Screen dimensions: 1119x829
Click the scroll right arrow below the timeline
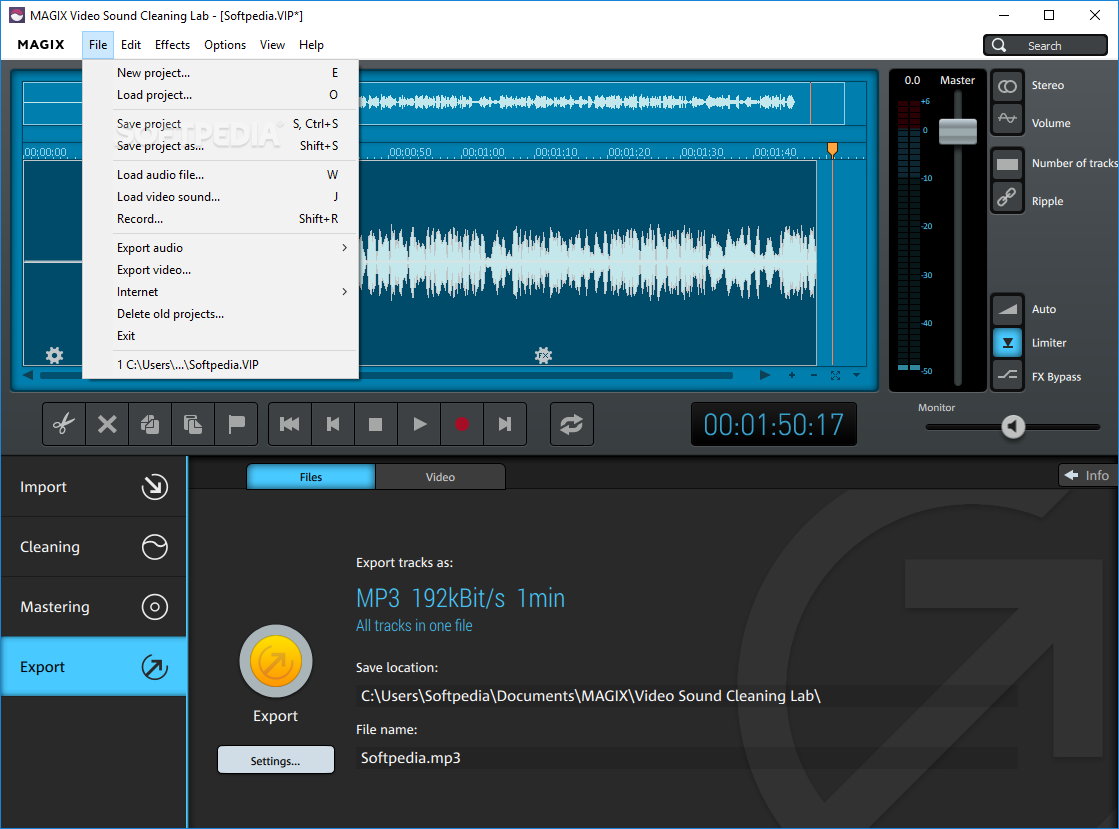coord(765,375)
